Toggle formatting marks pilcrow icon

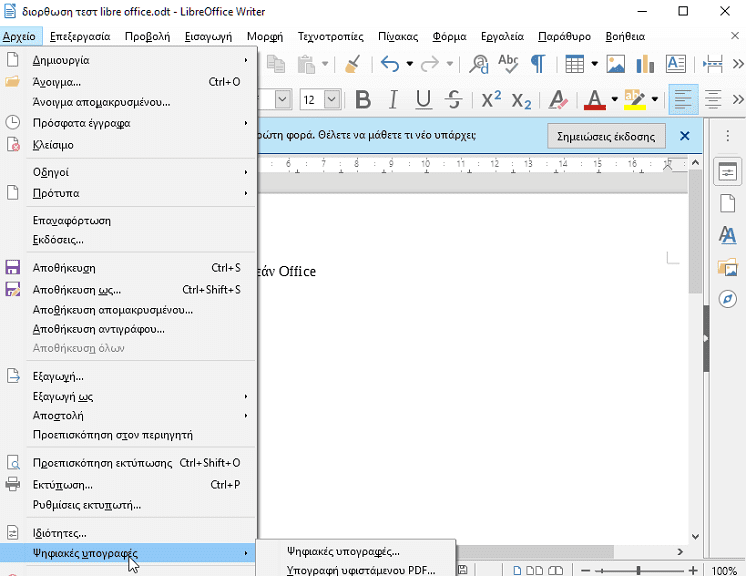[x=538, y=64]
